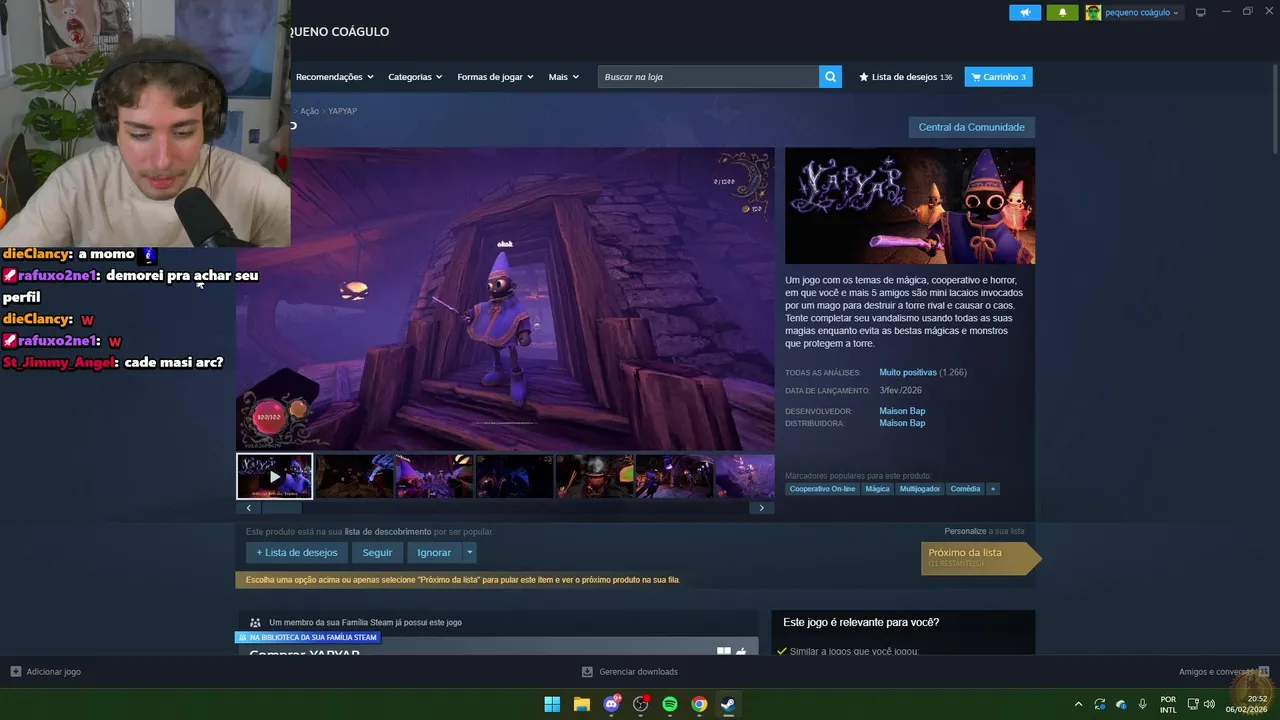Viewport: 1280px width, 720px height.
Task: Click the Steam taskbar icon
Action: tap(729, 704)
